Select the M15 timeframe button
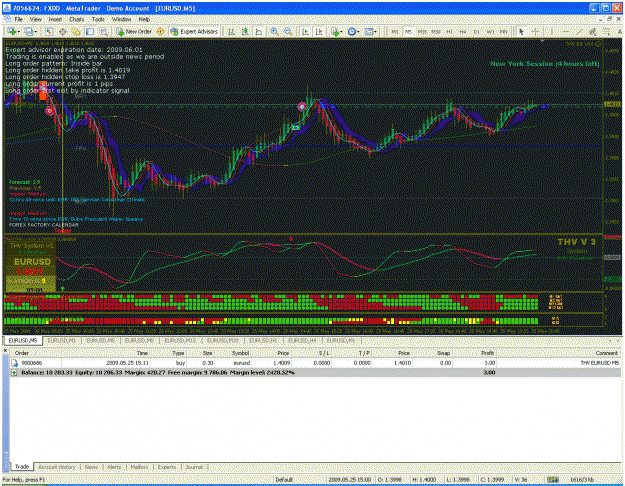This screenshot has height=486, width=625. coord(422,31)
